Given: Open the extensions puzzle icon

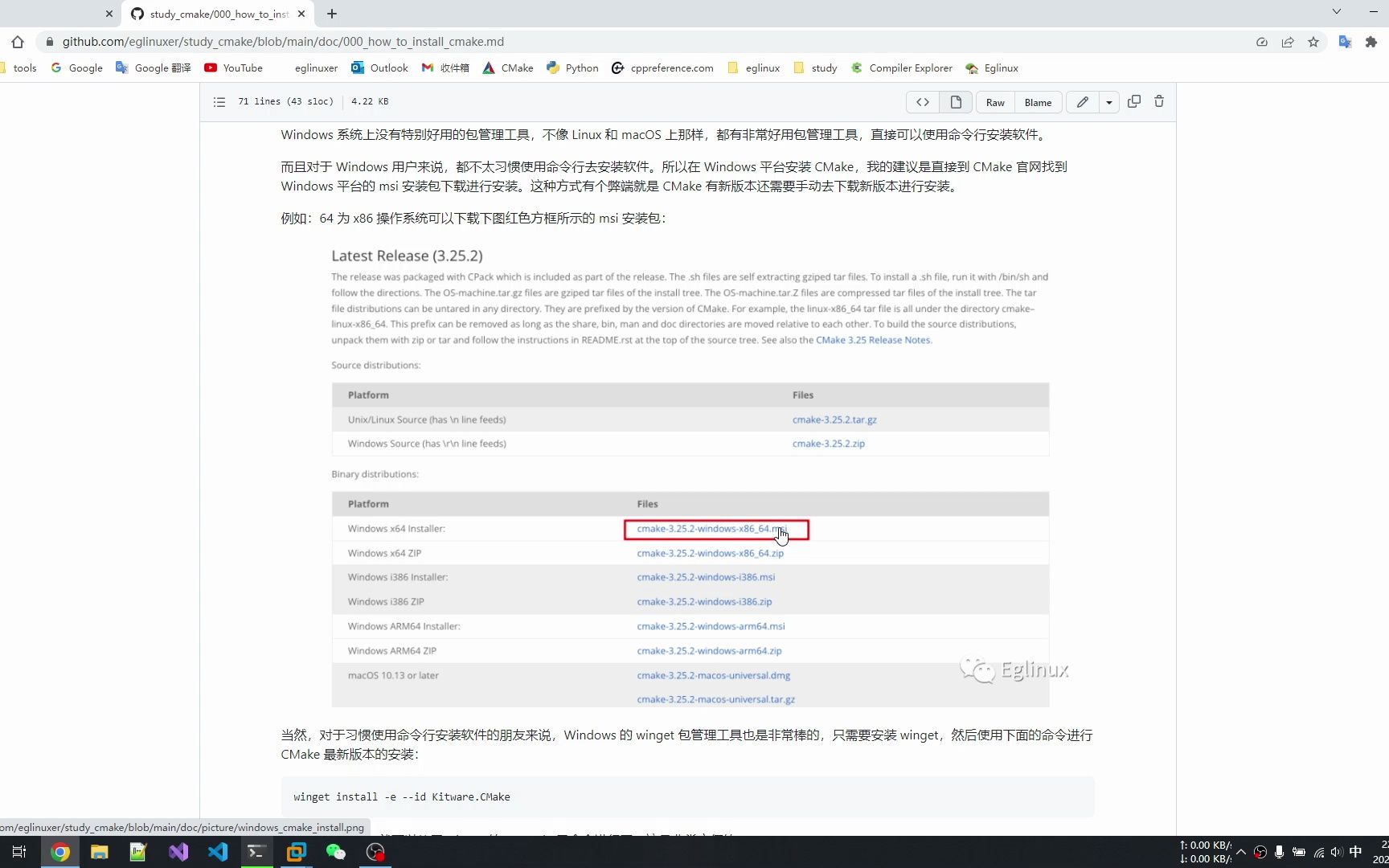Looking at the screenshot, I should (x=1371, y=42).
